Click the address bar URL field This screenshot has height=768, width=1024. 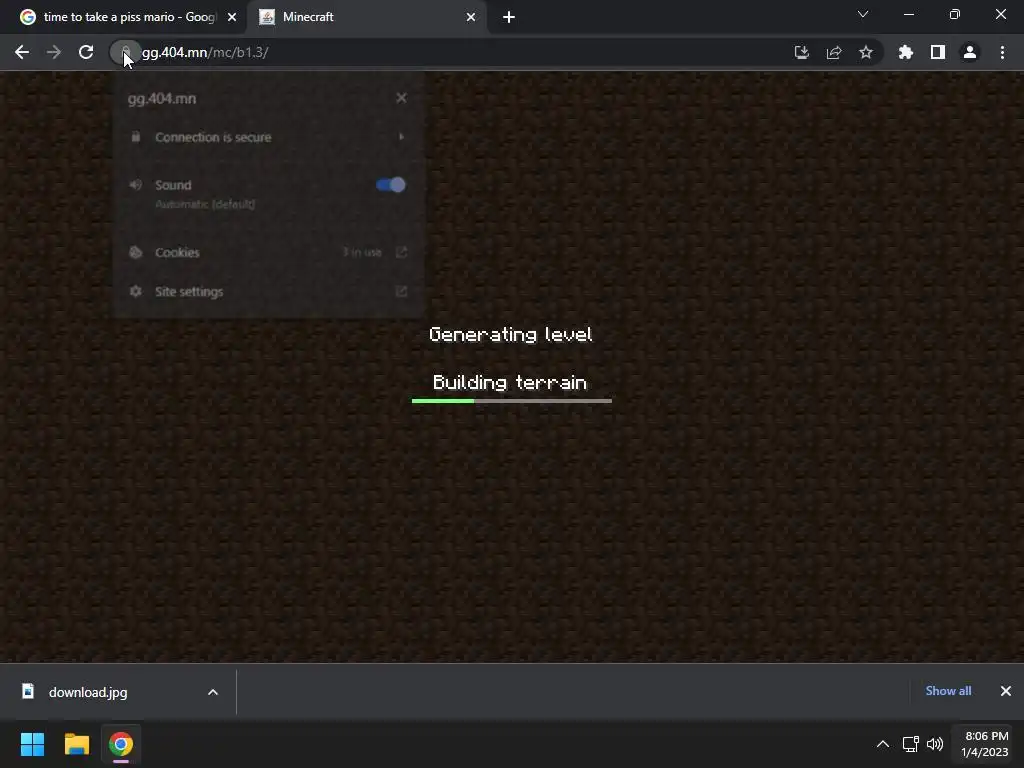tap(457, 52)
